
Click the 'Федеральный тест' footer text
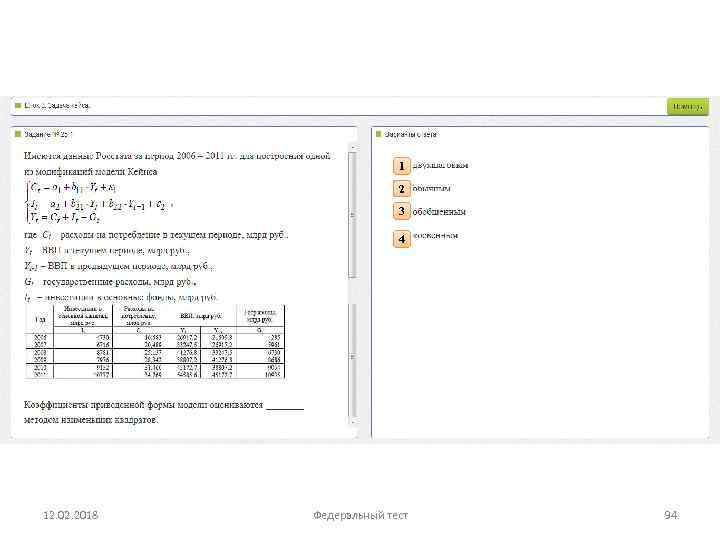coord(360,515)
